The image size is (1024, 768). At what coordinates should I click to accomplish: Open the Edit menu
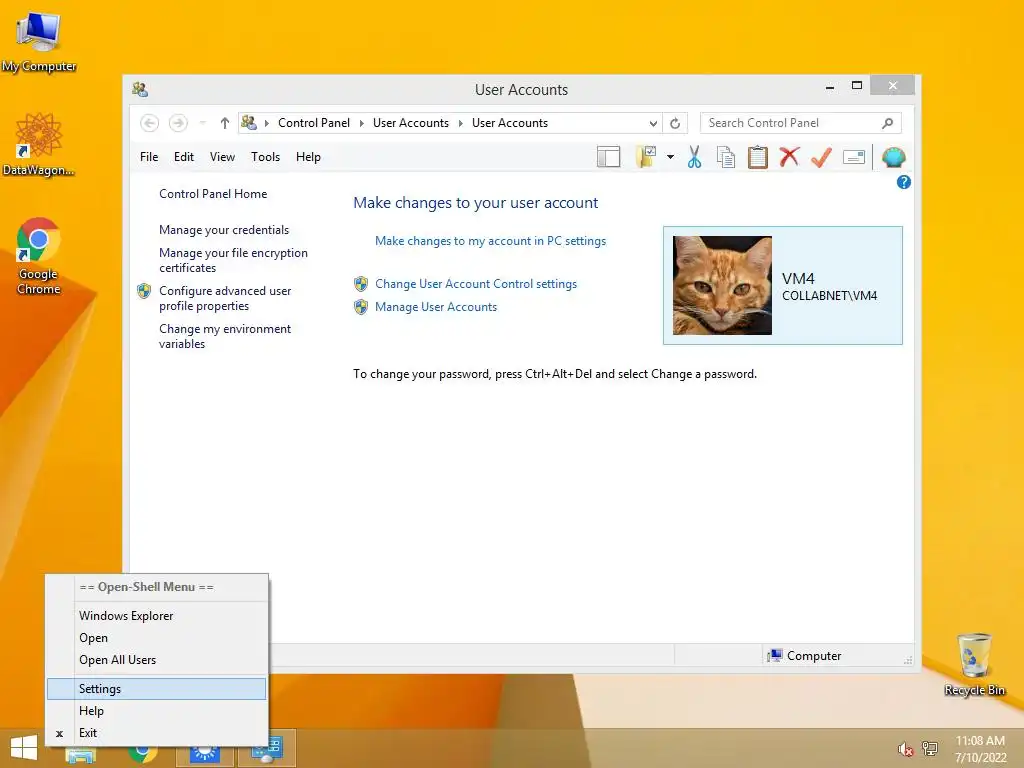point(184,157)
